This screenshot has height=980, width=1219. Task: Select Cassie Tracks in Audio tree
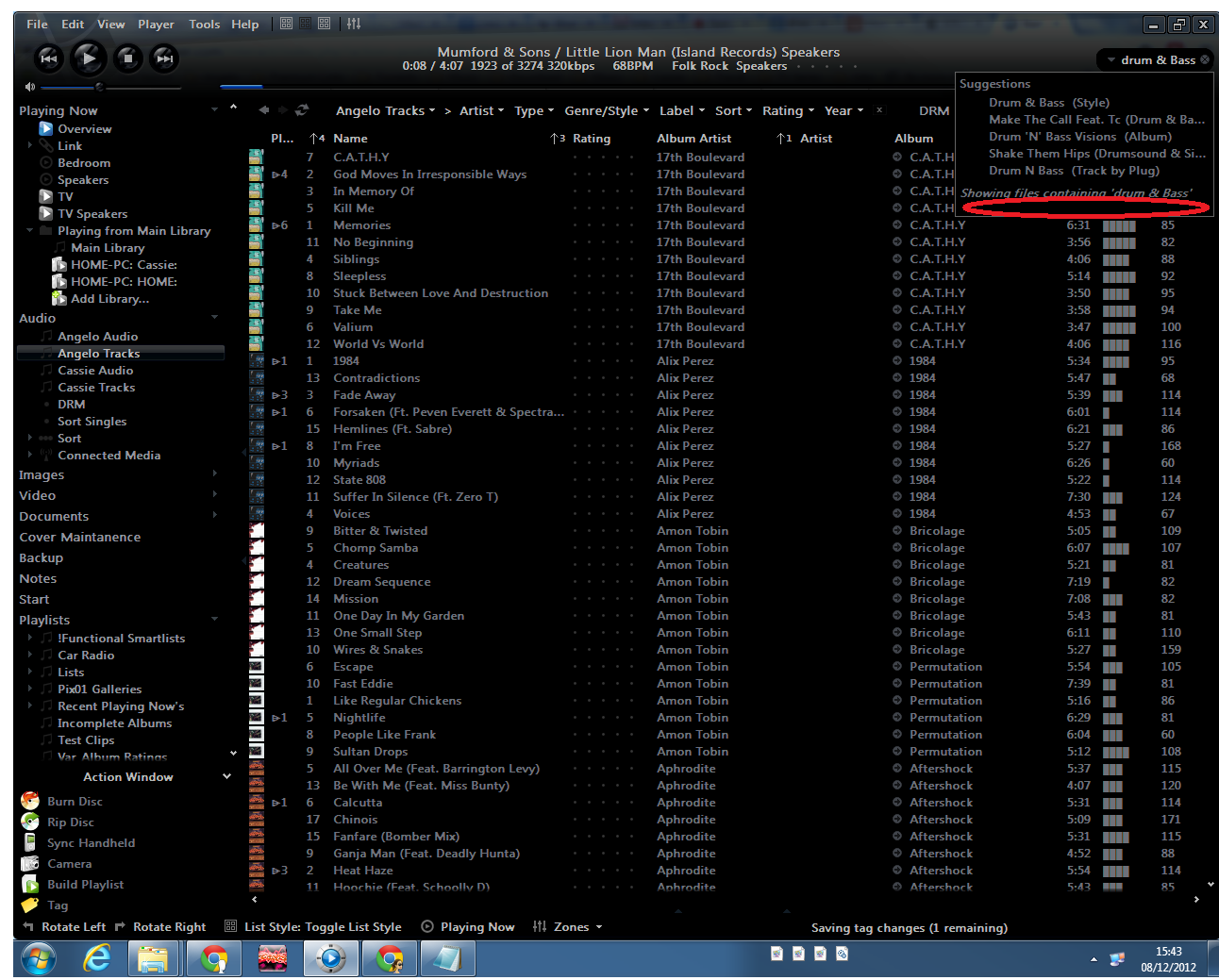pyautogui.click(x=96, y=388)
